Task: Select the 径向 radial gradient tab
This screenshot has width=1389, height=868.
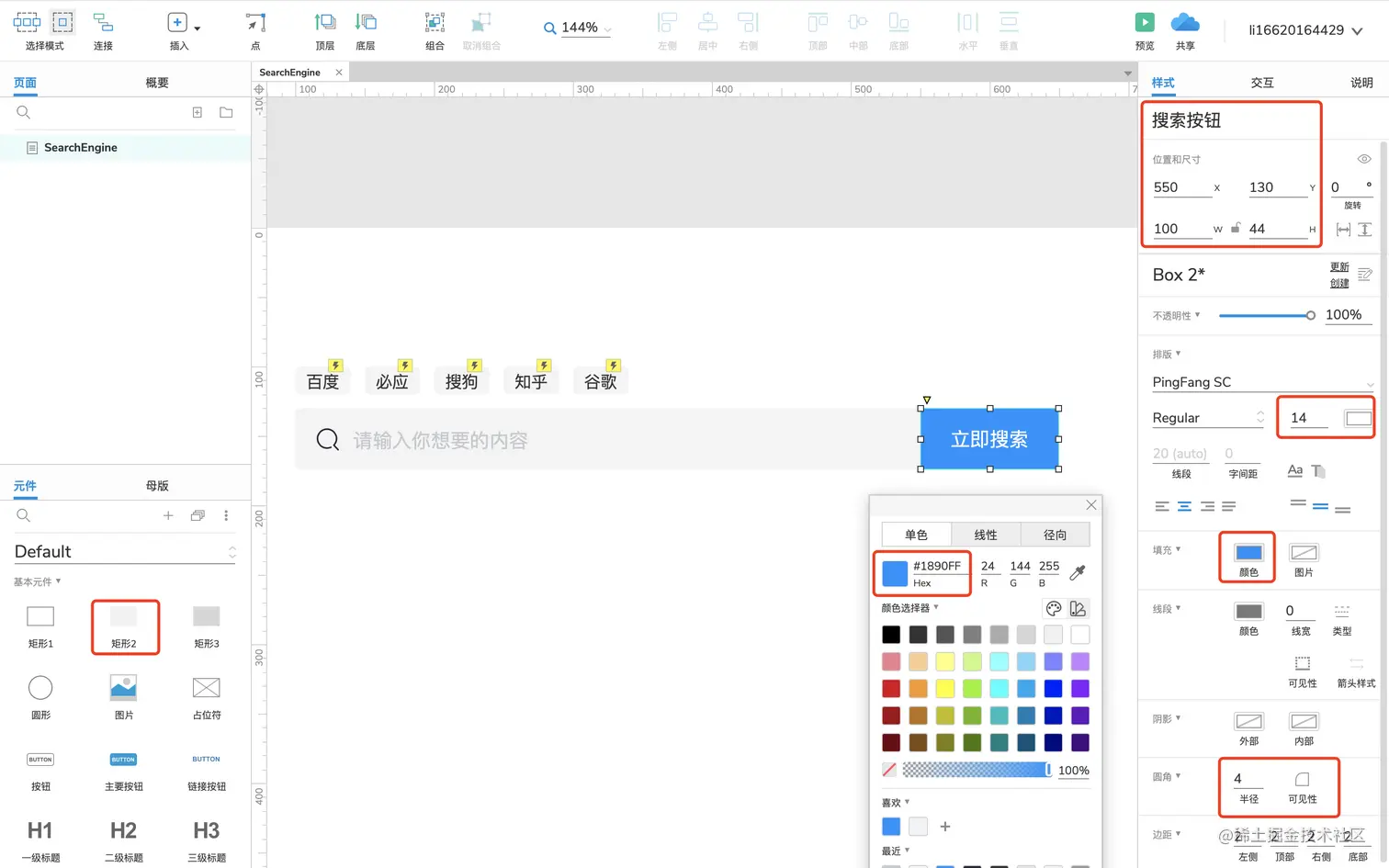Action: coord(1056,535)
